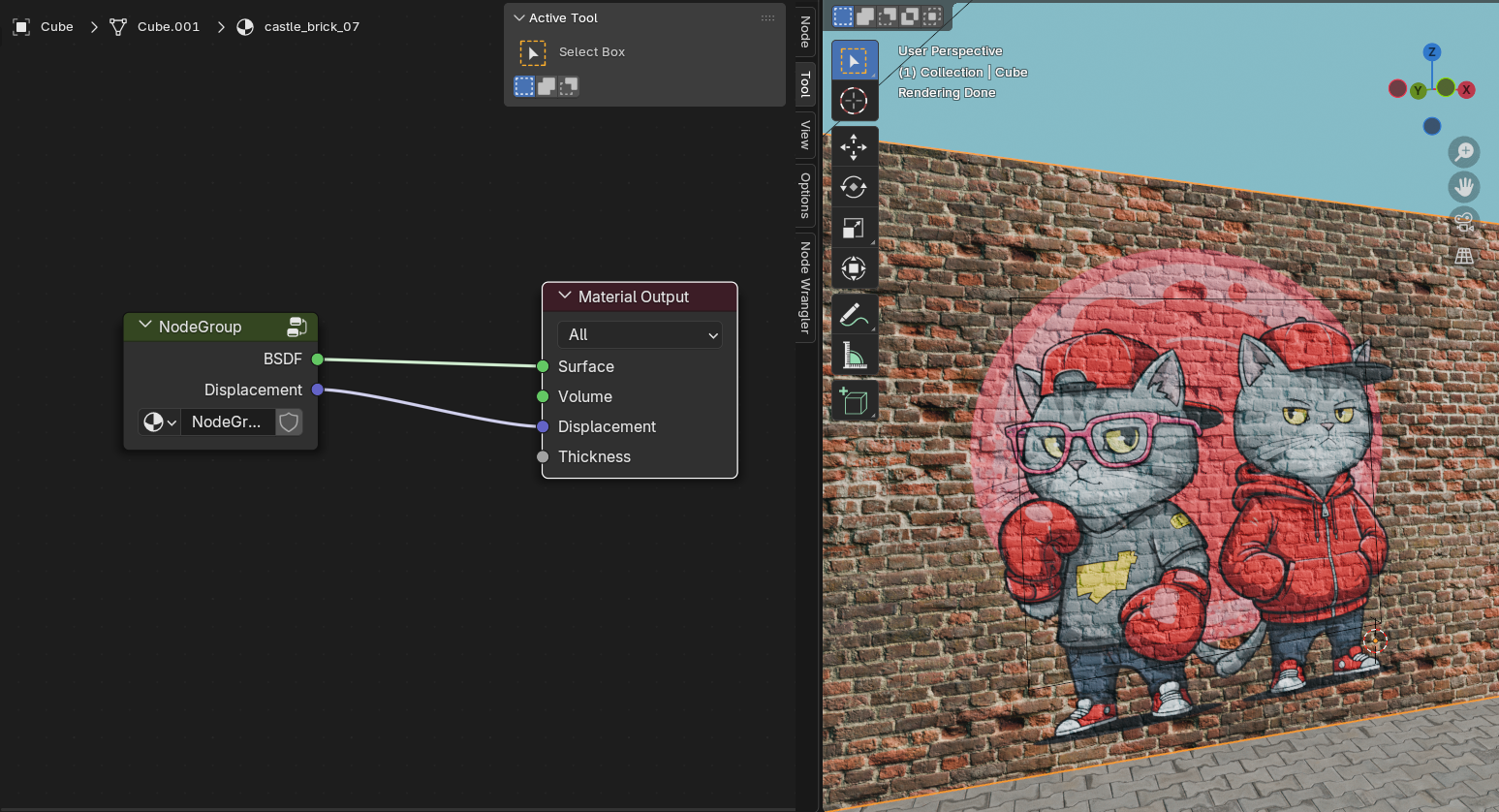Enable Intersect selection mode in viewport header
Screen dimensions: 1499x812
point(932,16)
